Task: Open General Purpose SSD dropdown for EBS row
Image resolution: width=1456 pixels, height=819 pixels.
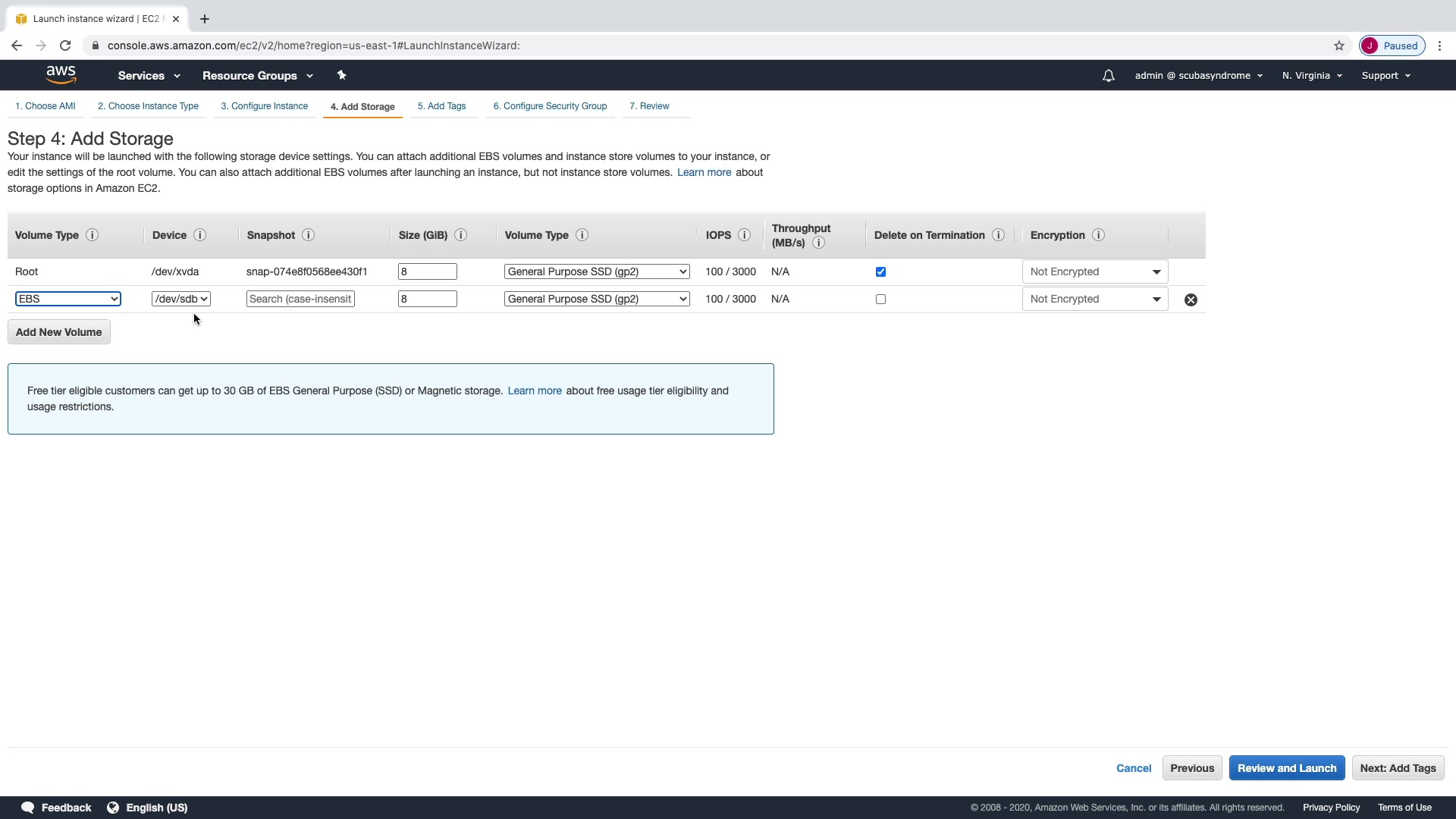Action: click(x=596, y=299)
